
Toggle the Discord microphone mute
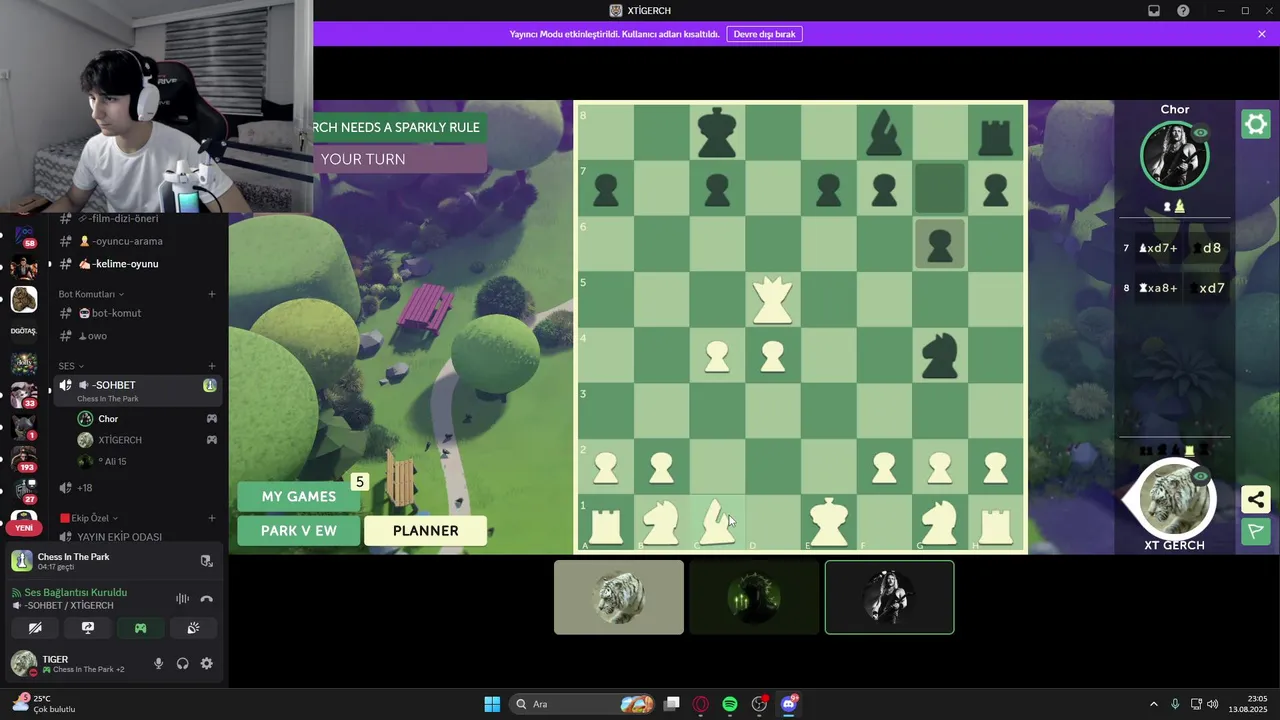pos(158,663)
